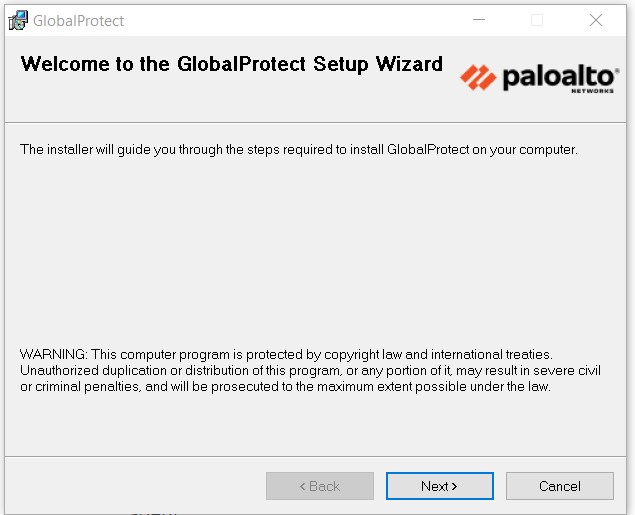
Task: Click the disabled Back button
Action: pos(319,486)
